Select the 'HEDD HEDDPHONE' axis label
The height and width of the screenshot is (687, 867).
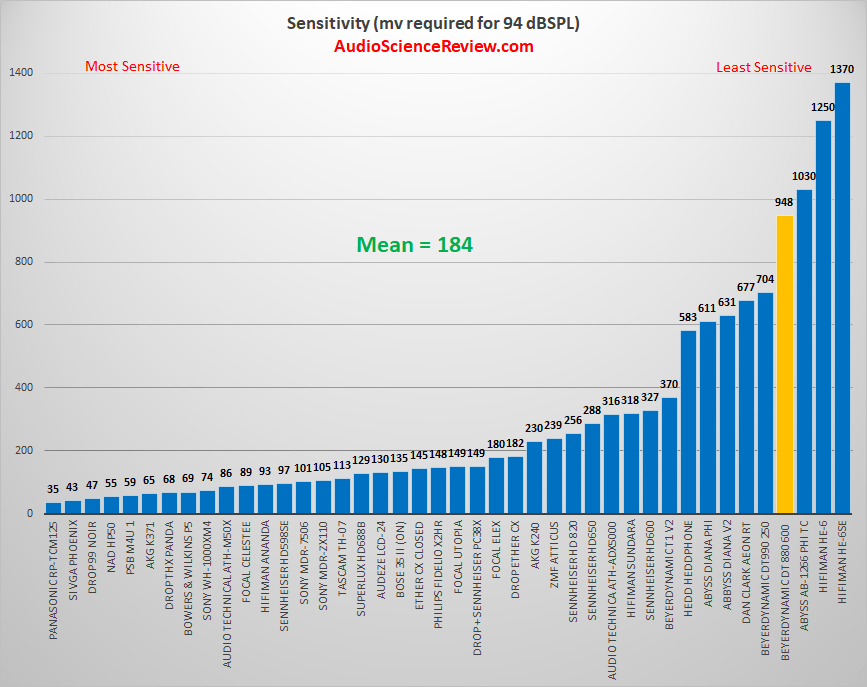click(688, 569)
